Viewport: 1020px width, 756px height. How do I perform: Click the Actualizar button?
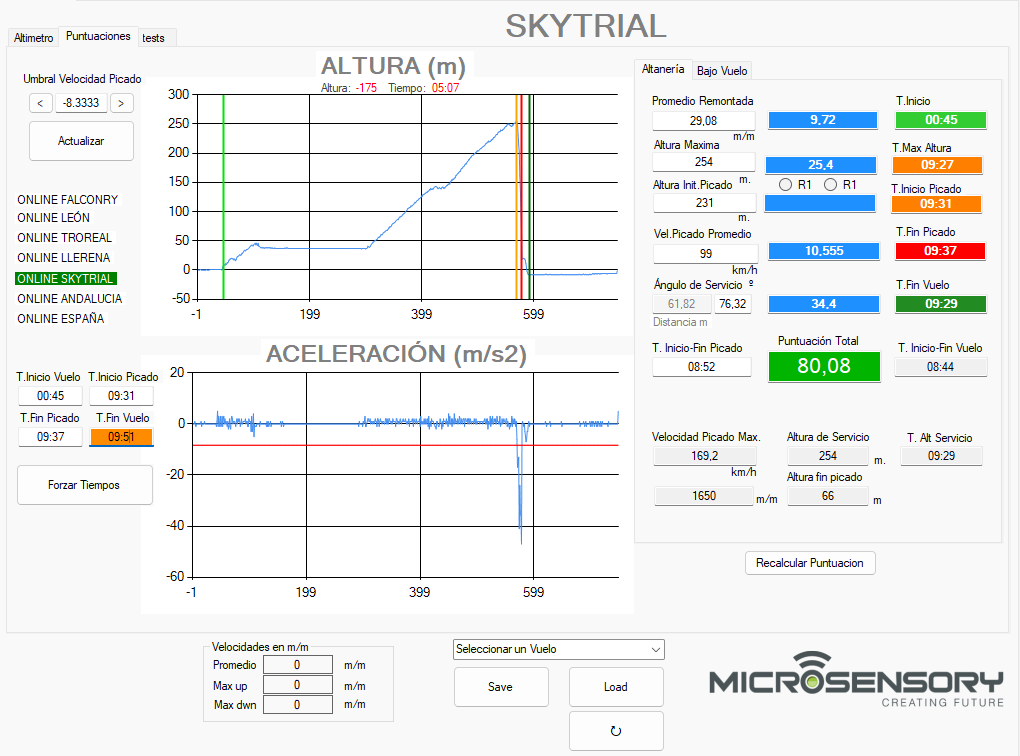(x=81, y=141)
